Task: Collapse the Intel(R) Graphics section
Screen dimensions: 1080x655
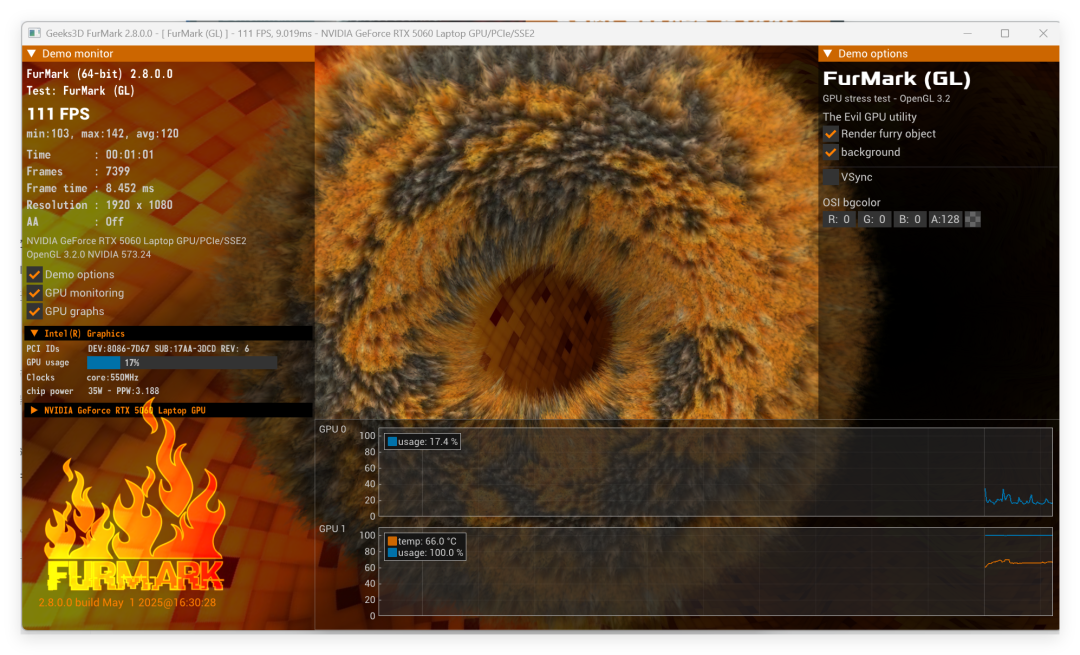Action: 34,333
